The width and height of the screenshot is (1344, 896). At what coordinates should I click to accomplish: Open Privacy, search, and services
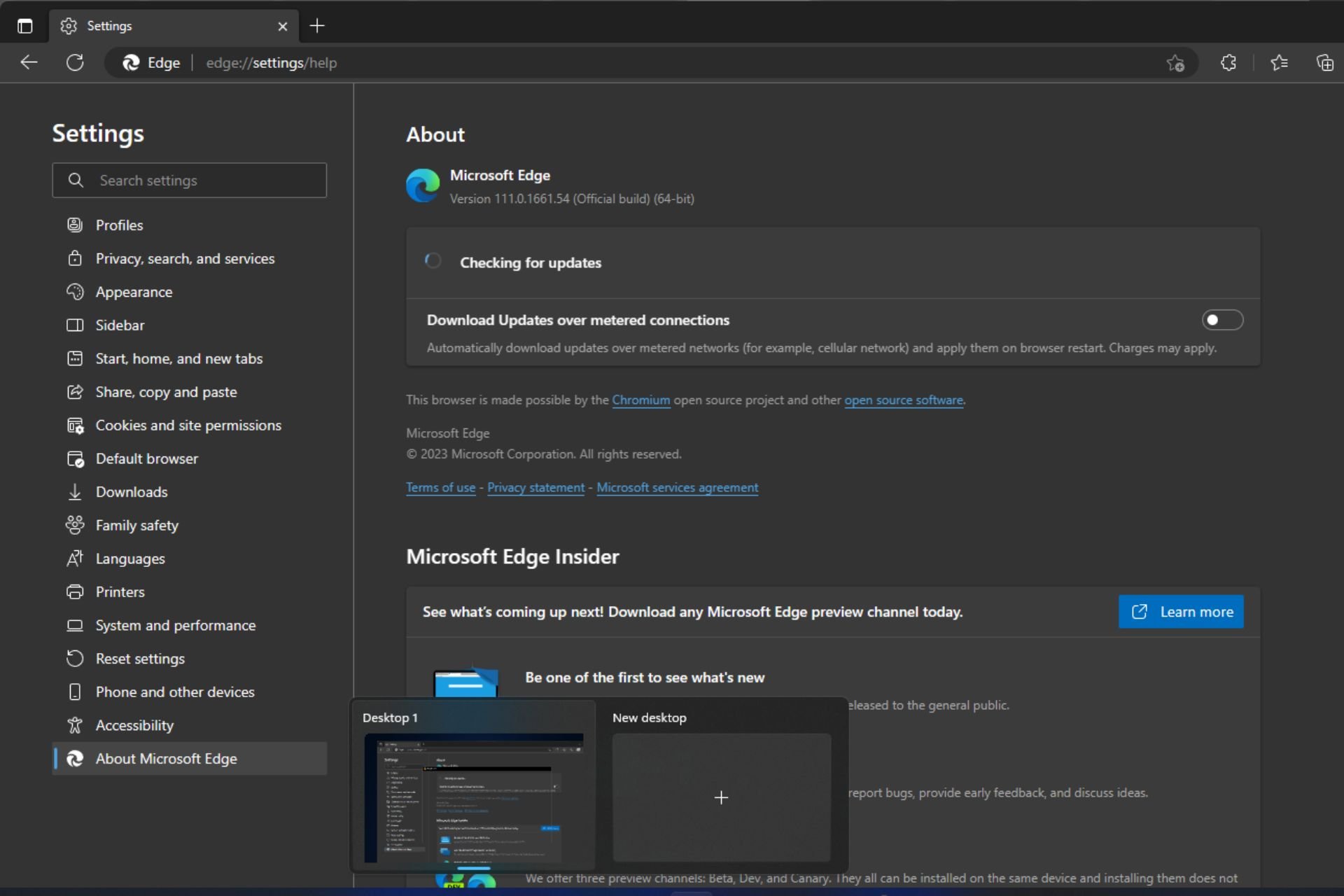tap(189, 259)
